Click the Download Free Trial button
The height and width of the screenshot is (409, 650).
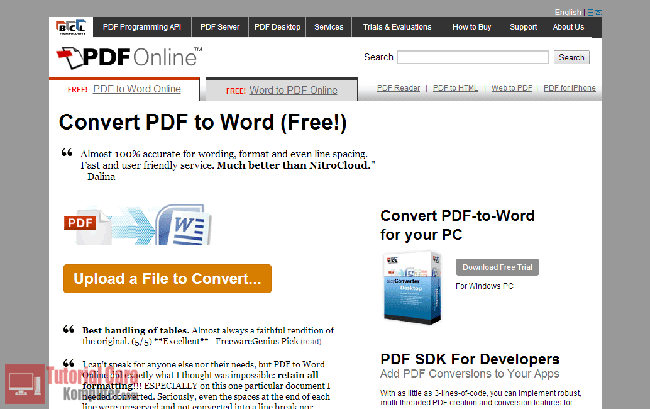coord(497,267)
